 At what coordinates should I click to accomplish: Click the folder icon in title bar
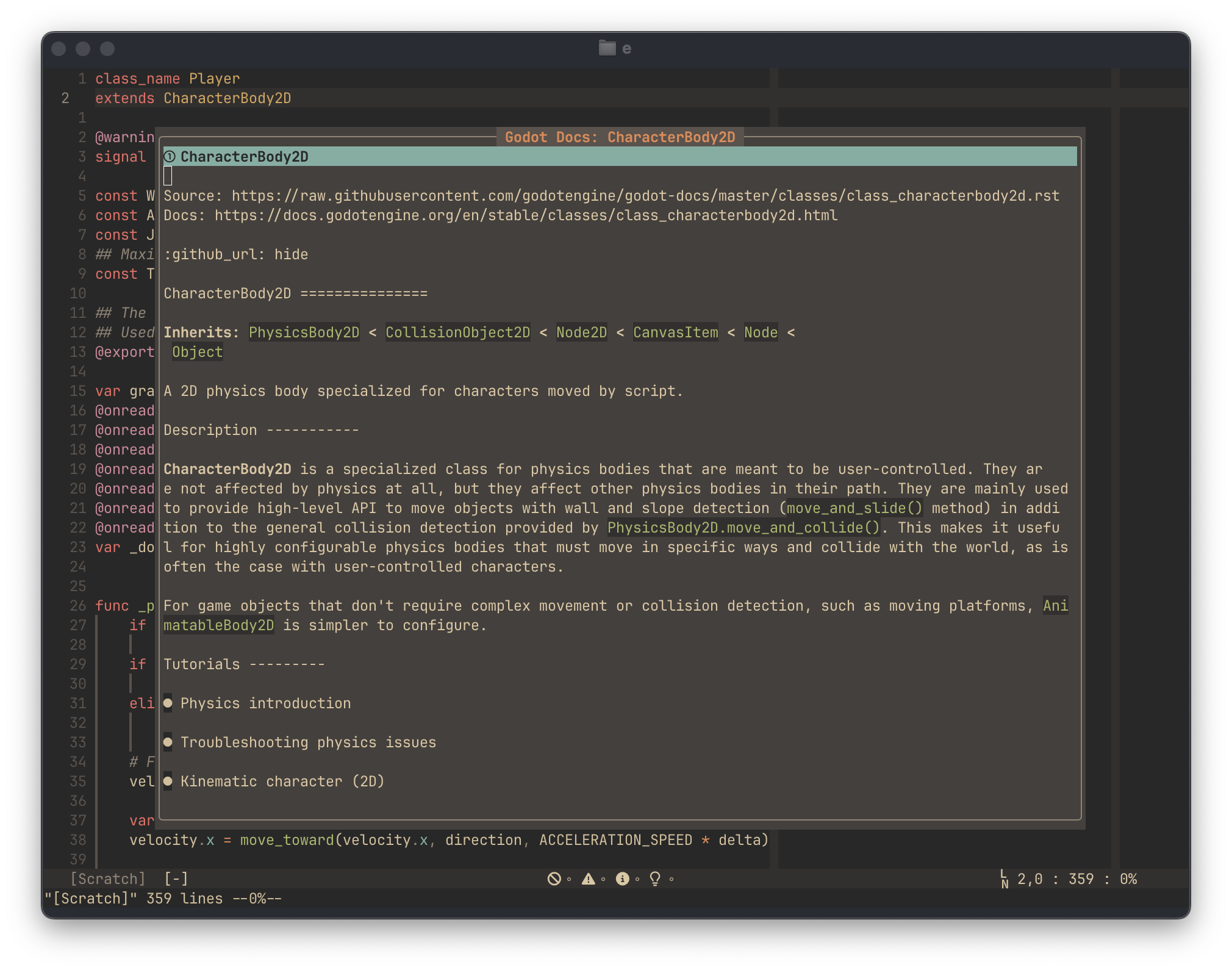point(607,48)
